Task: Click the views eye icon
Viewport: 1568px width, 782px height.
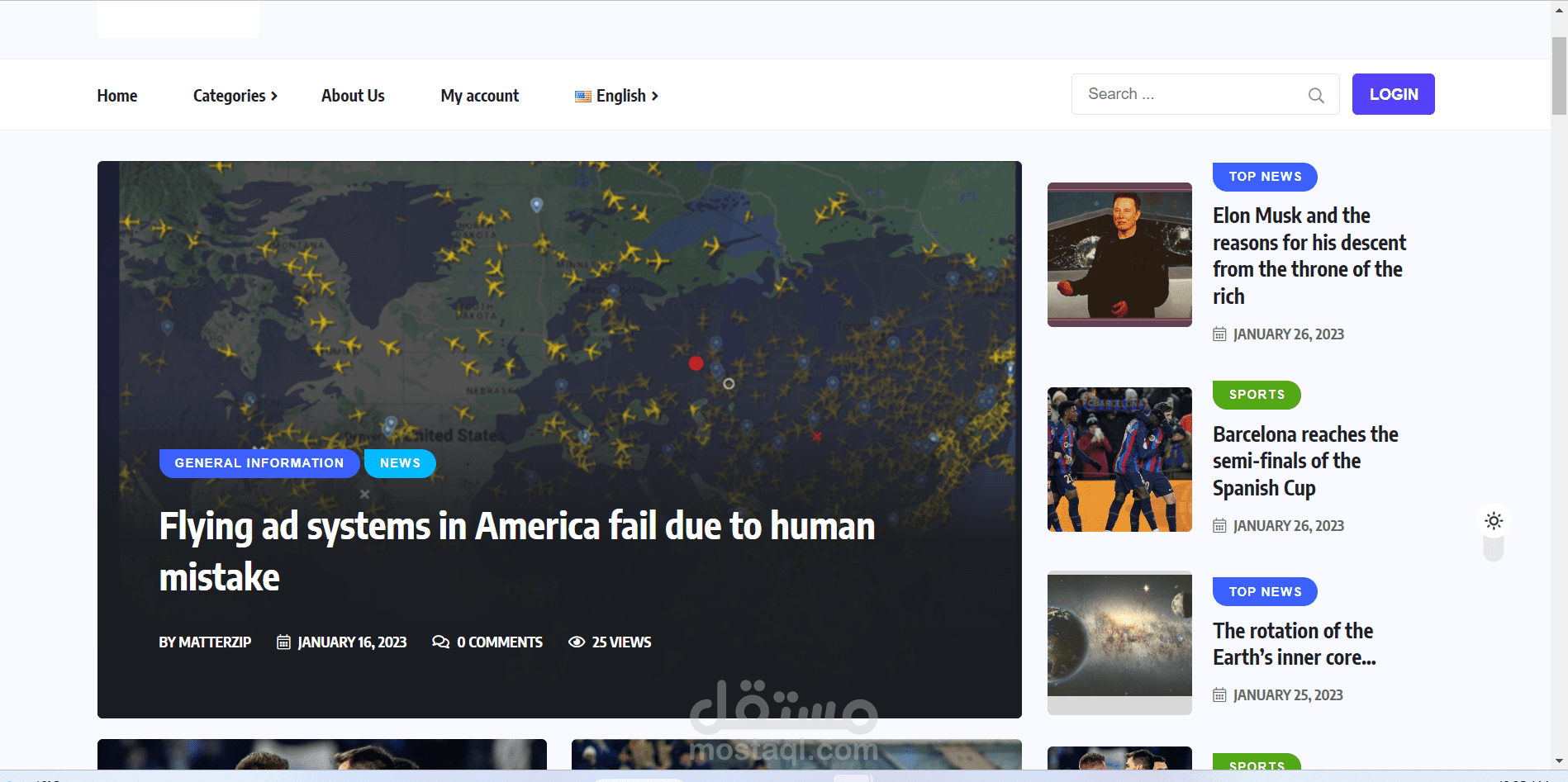Action: 577,642
